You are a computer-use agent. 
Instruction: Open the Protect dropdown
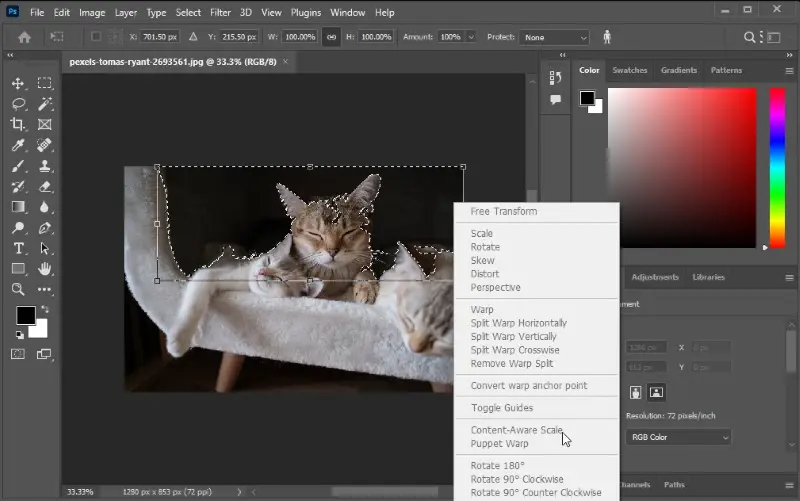click(x=554, y=37)
